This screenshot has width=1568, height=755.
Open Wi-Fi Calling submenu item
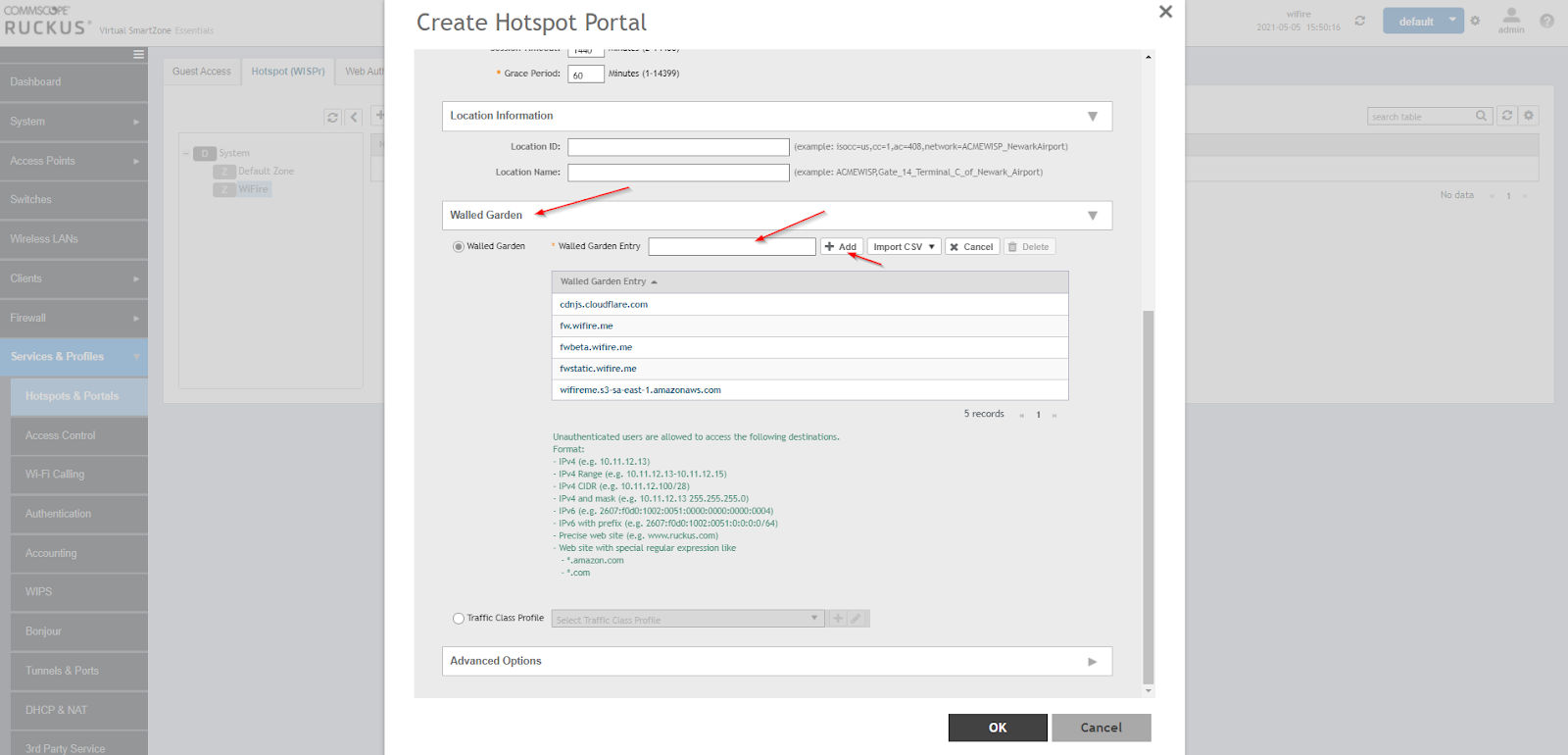click(x=79, y=475)
